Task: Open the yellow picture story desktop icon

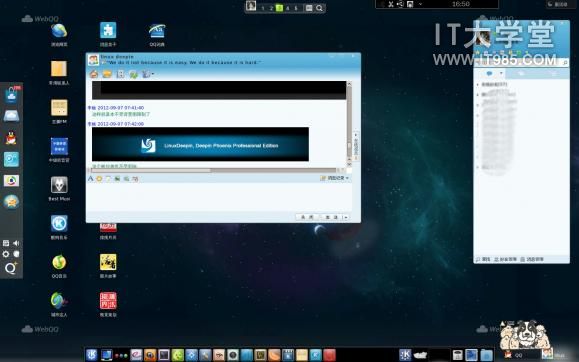Action: 108,262
